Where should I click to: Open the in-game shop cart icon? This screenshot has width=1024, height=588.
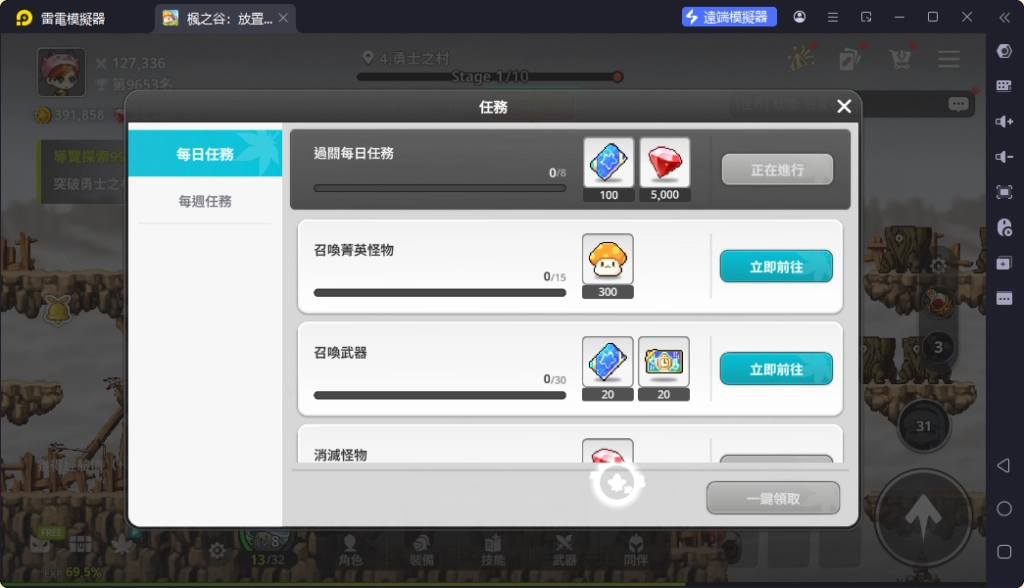(x=899, y=59)
